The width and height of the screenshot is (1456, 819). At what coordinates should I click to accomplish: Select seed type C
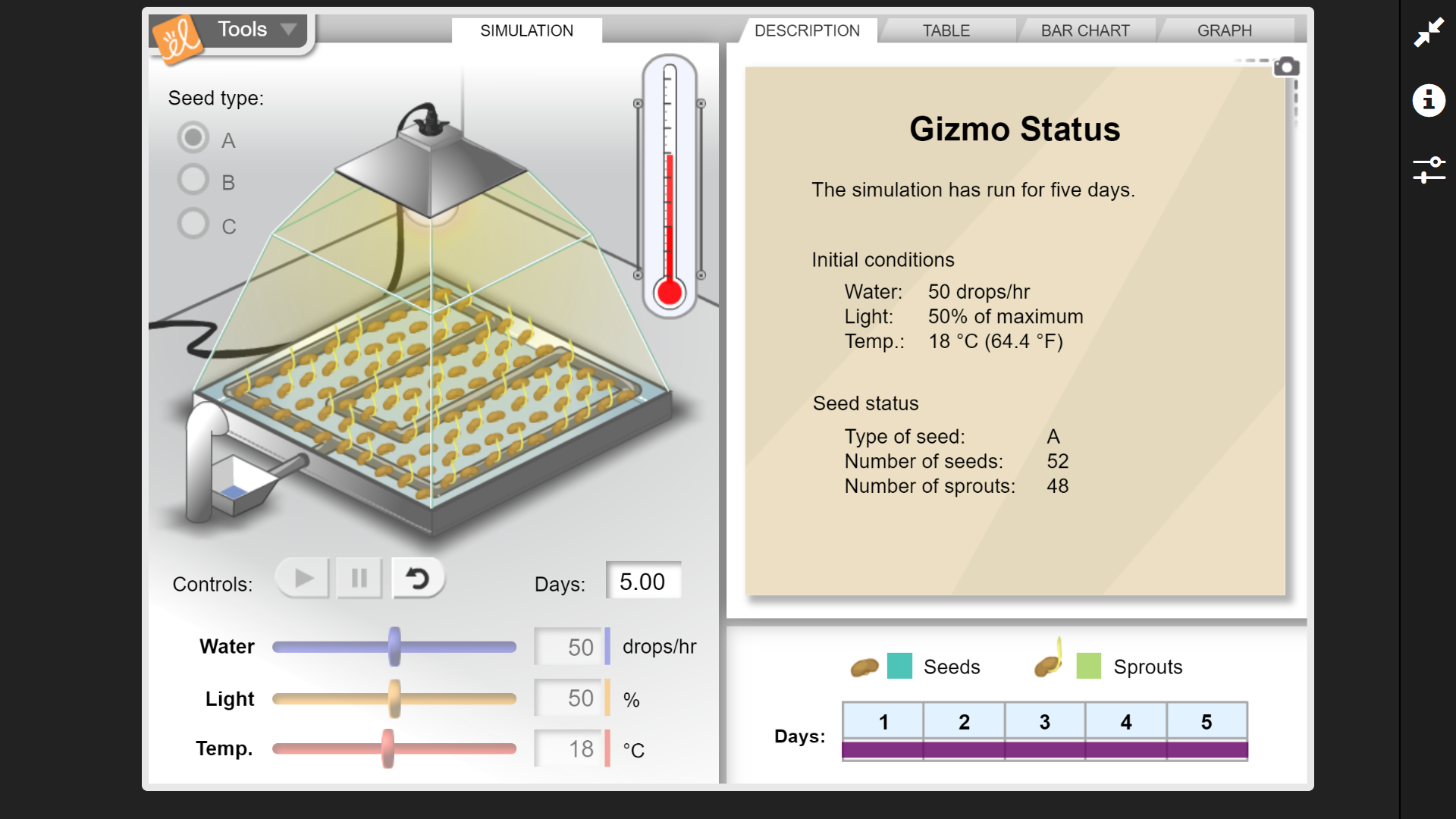(193, 224)
